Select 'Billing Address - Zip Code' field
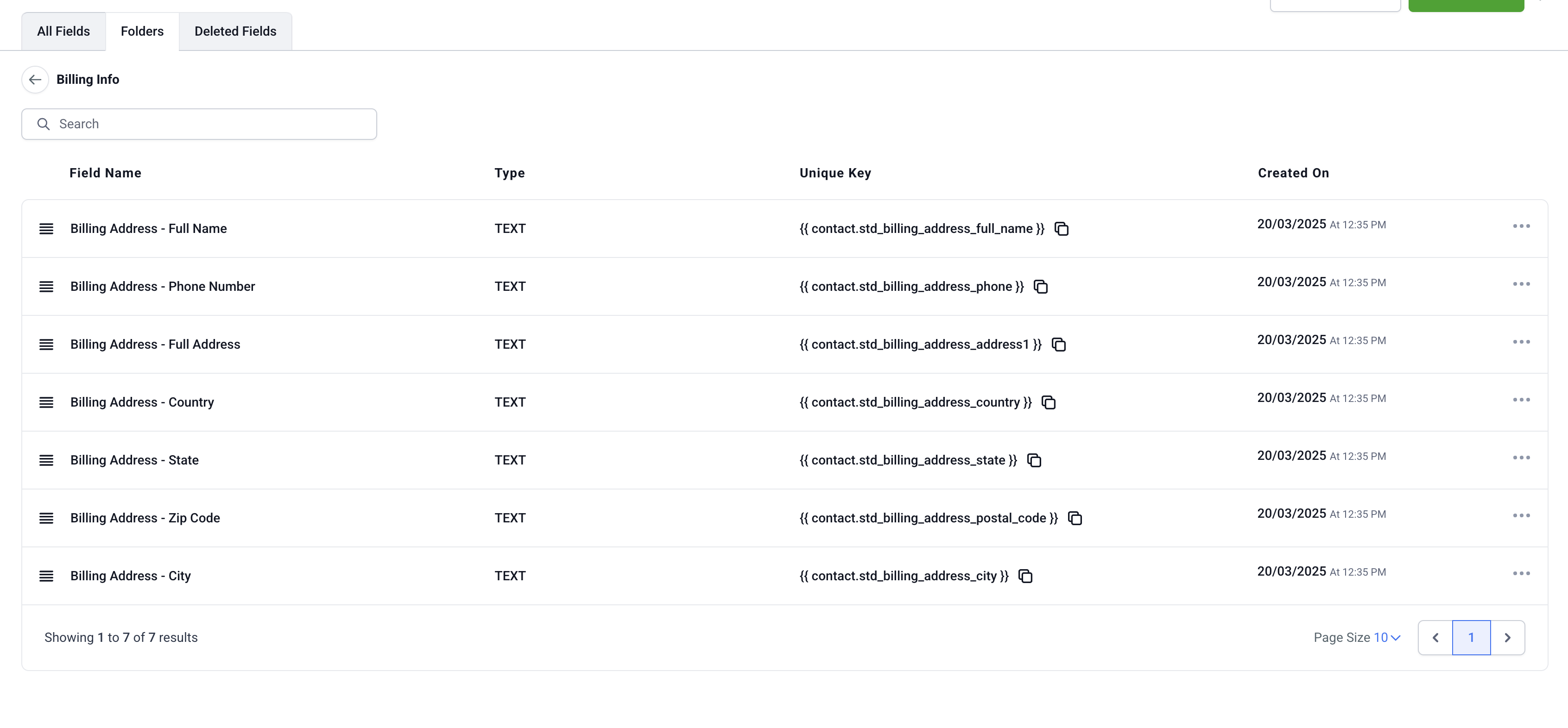The image size is (1568, 728). click(145, 518)
